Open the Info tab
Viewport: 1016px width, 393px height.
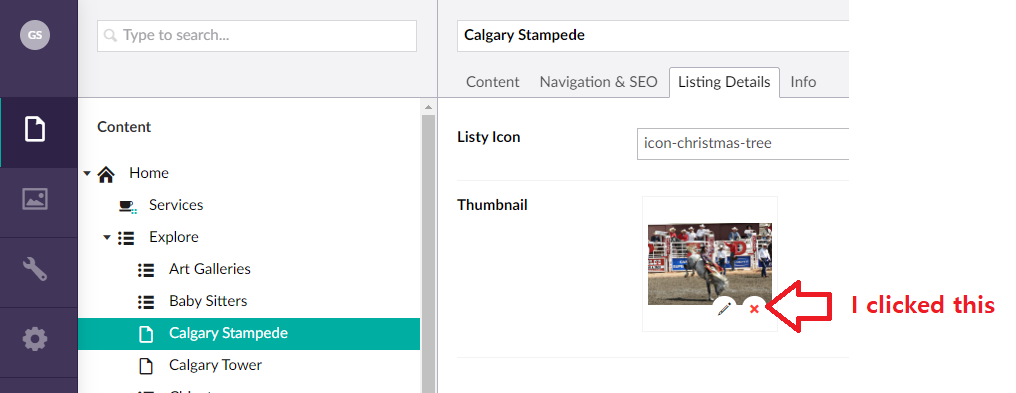click(803, 82)
